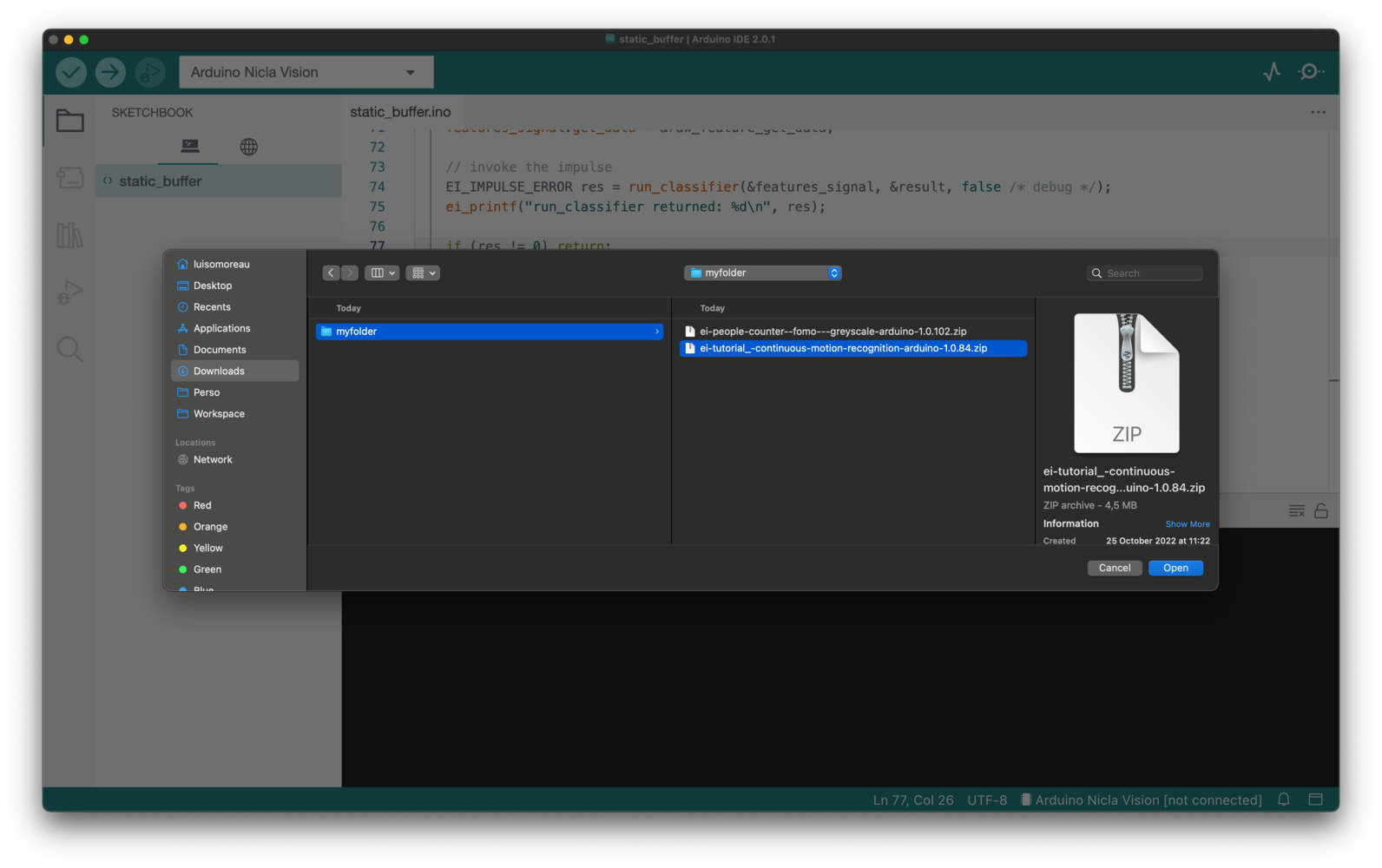Screen dimensions: 1382x868
Task: Open the myfolder path popup
Action: click(763, 273)
